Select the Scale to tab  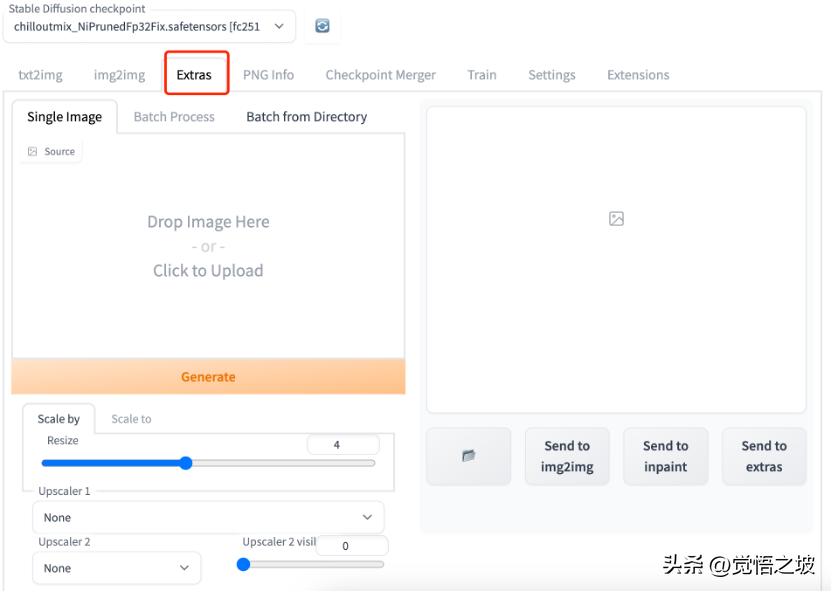click(131, 419)
